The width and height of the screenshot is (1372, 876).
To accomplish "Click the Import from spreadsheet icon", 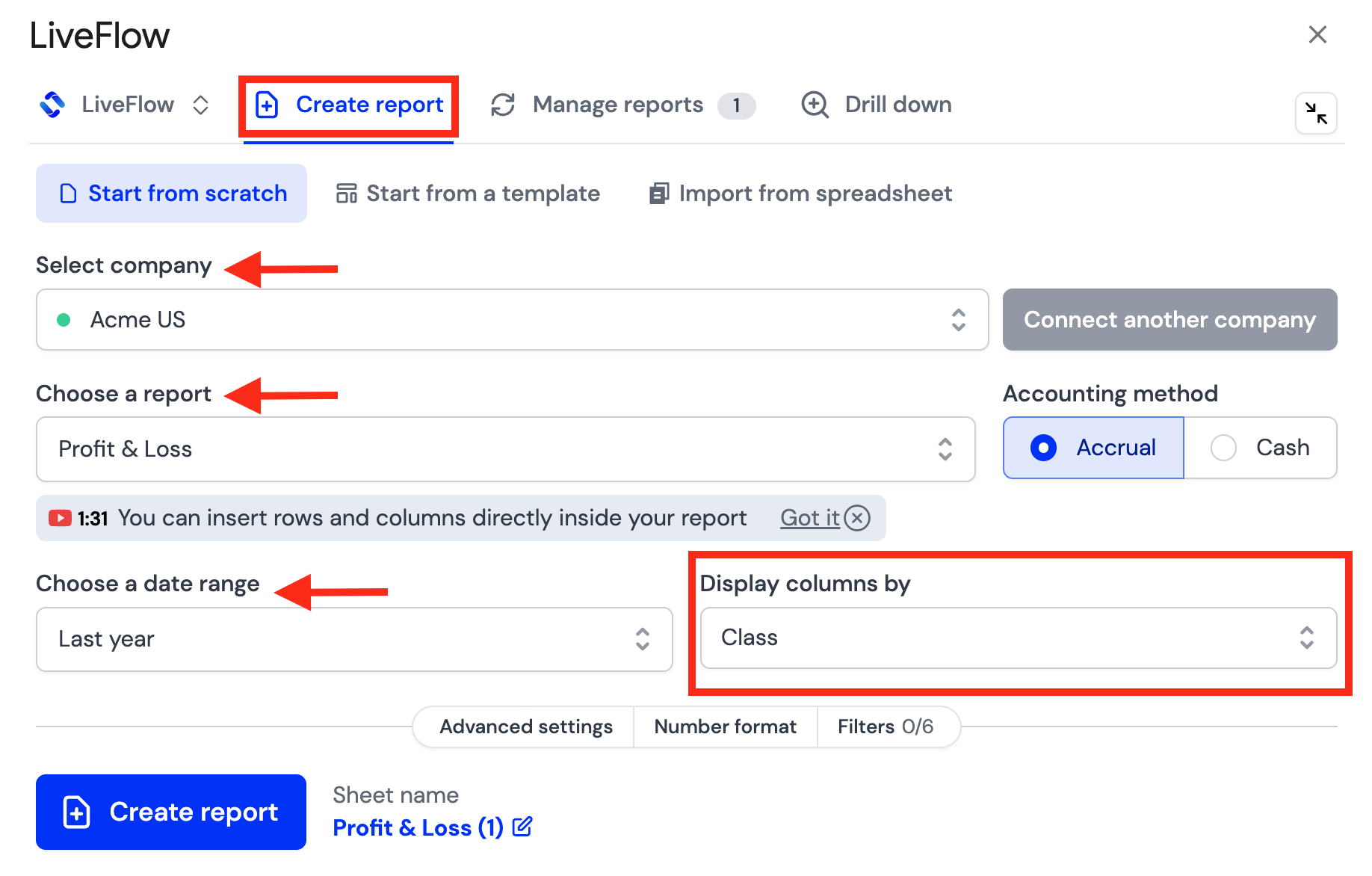I will click(658, 194).
